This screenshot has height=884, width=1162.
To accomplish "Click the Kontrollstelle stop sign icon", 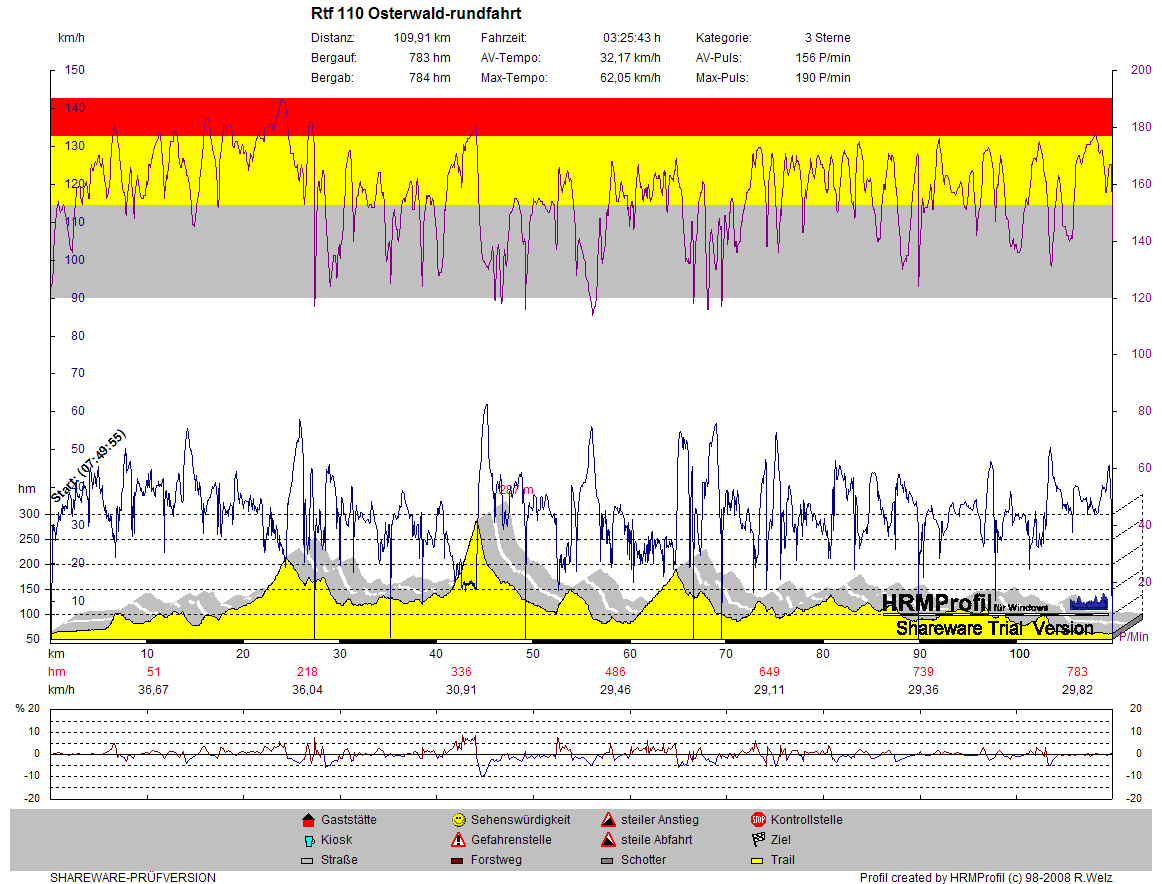I will click(758, 820).
